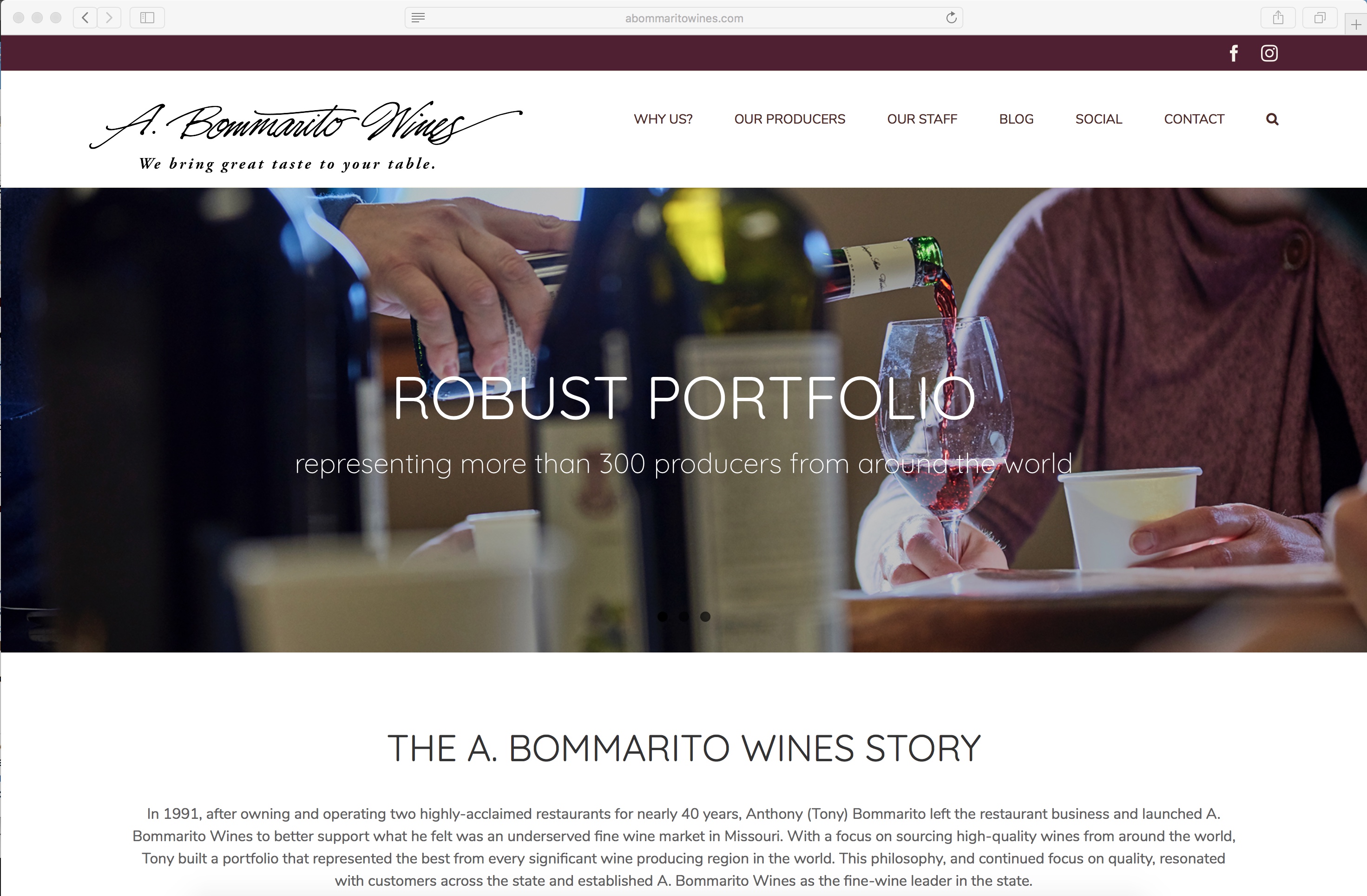This screenshot has width=1367, height=896.
Task: Reload the page with refresh icon
Action: point(951,18)
